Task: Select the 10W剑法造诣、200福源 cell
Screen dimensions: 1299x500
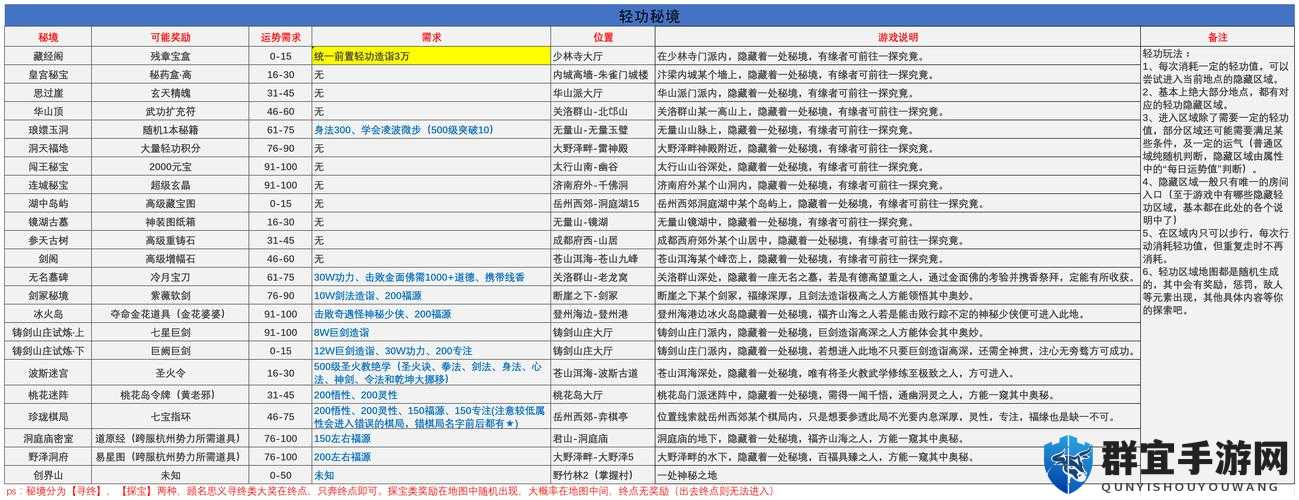Action: click(431, 296)
